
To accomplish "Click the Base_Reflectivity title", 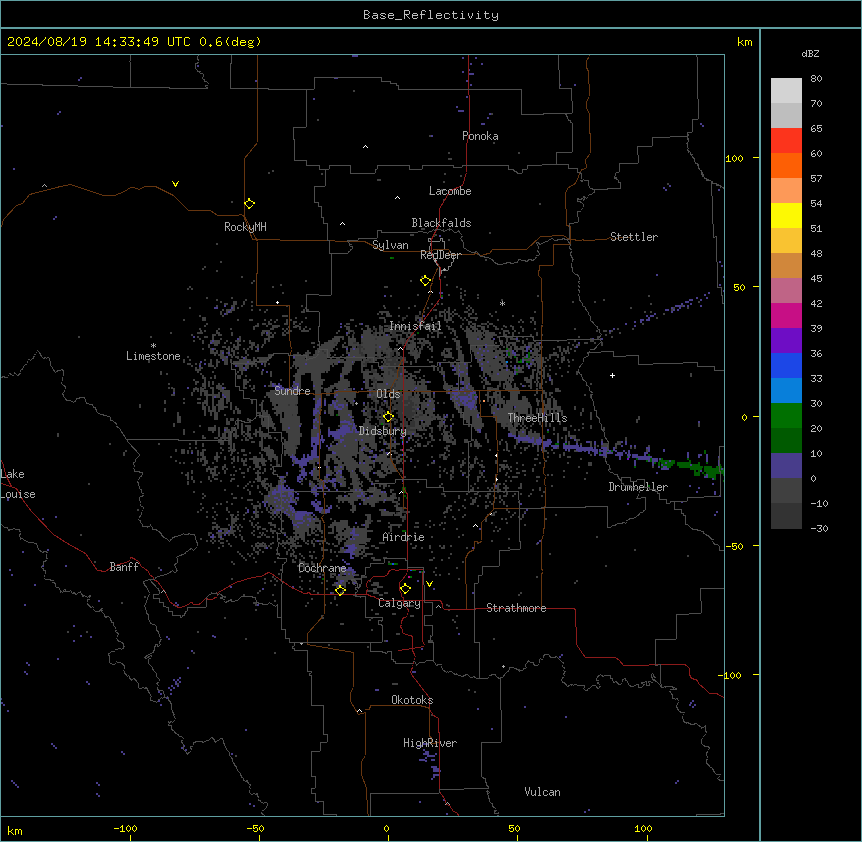I will point(431,15).
